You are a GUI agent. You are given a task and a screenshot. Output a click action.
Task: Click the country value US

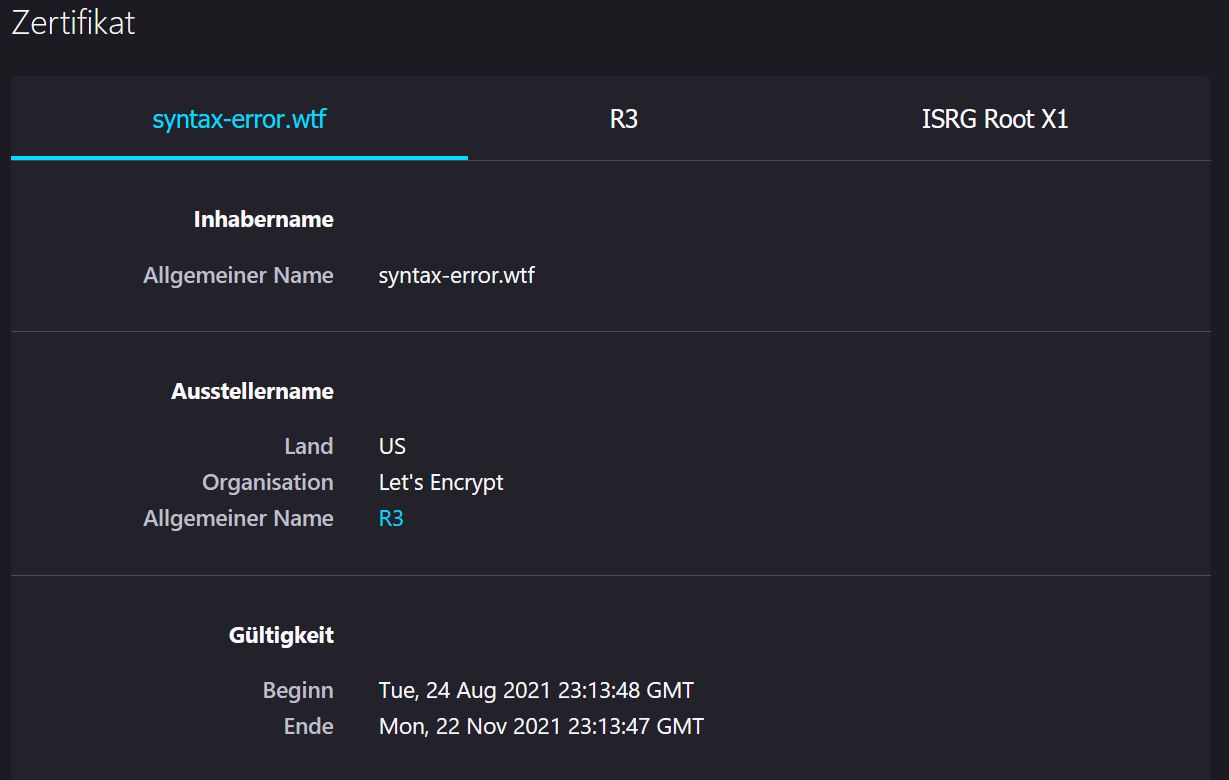point(391,446)
